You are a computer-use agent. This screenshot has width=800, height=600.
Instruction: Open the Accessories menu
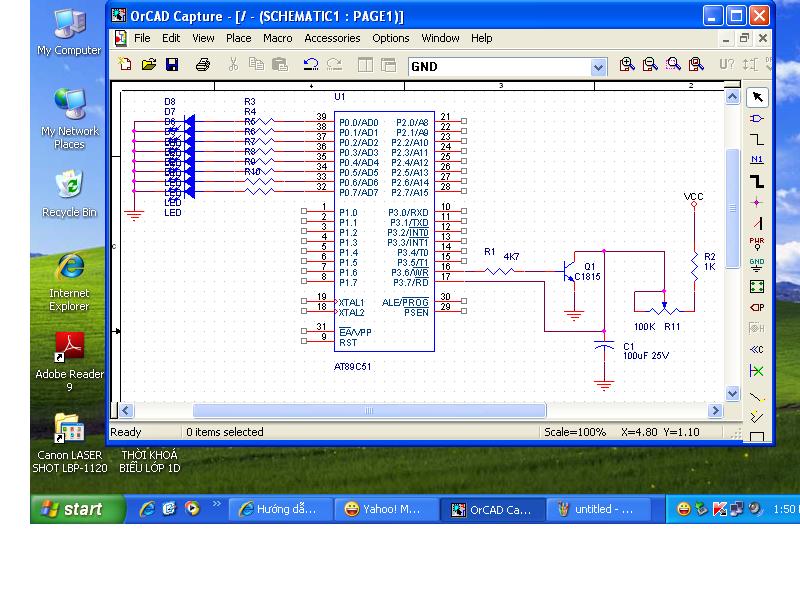pos(332,38)
